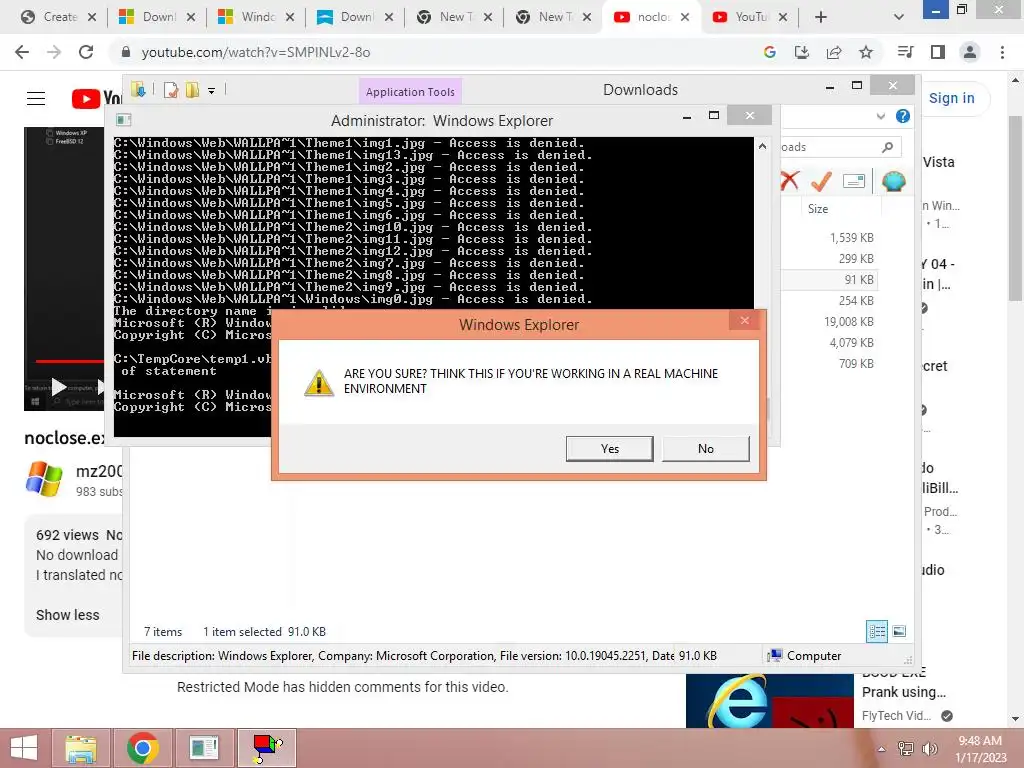Viewport: 1024px width, 768px height.
Task: Click the Downloads folder title-bar icon
Action: click(x=138, y=89)
